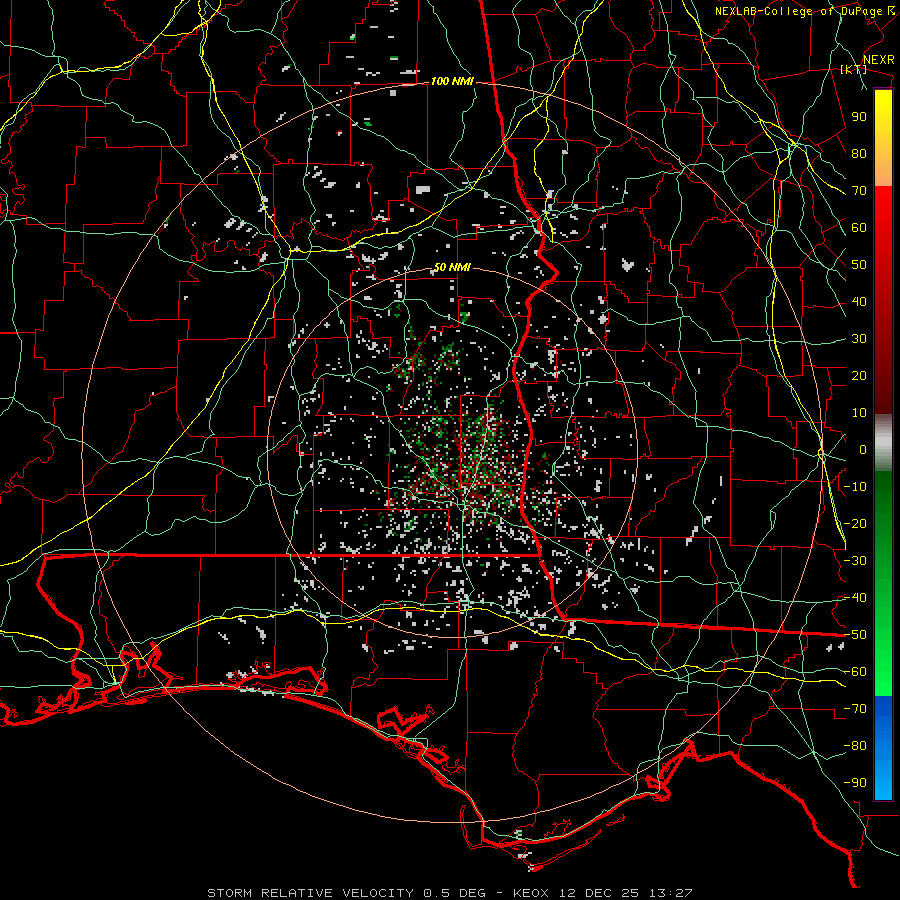Click the blue segment of the color bar
The height and width of the screenshot is (900, 900).
pos(883,748)
